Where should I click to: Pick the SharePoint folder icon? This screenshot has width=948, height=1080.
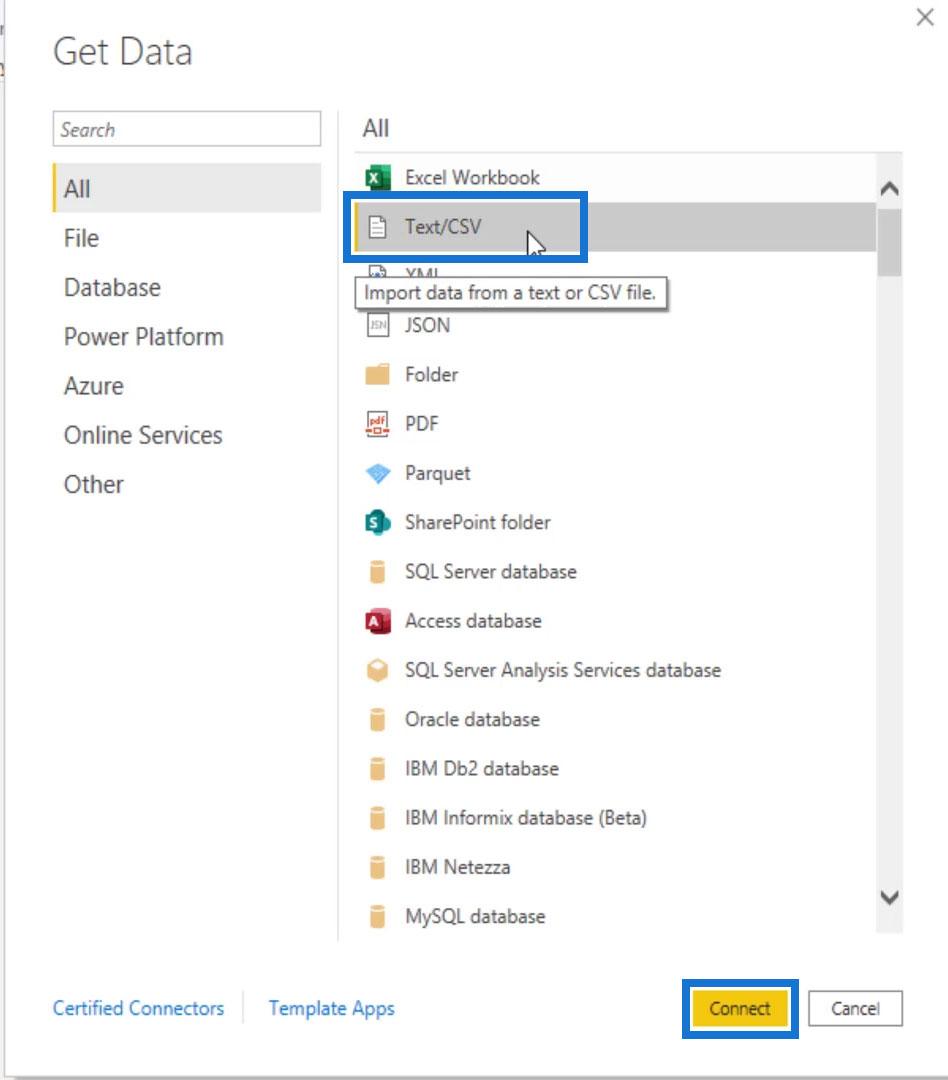378,522
